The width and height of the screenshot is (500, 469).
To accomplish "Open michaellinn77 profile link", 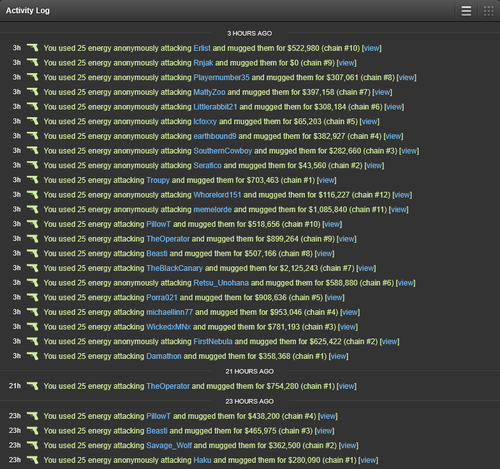I will [169, 312].
